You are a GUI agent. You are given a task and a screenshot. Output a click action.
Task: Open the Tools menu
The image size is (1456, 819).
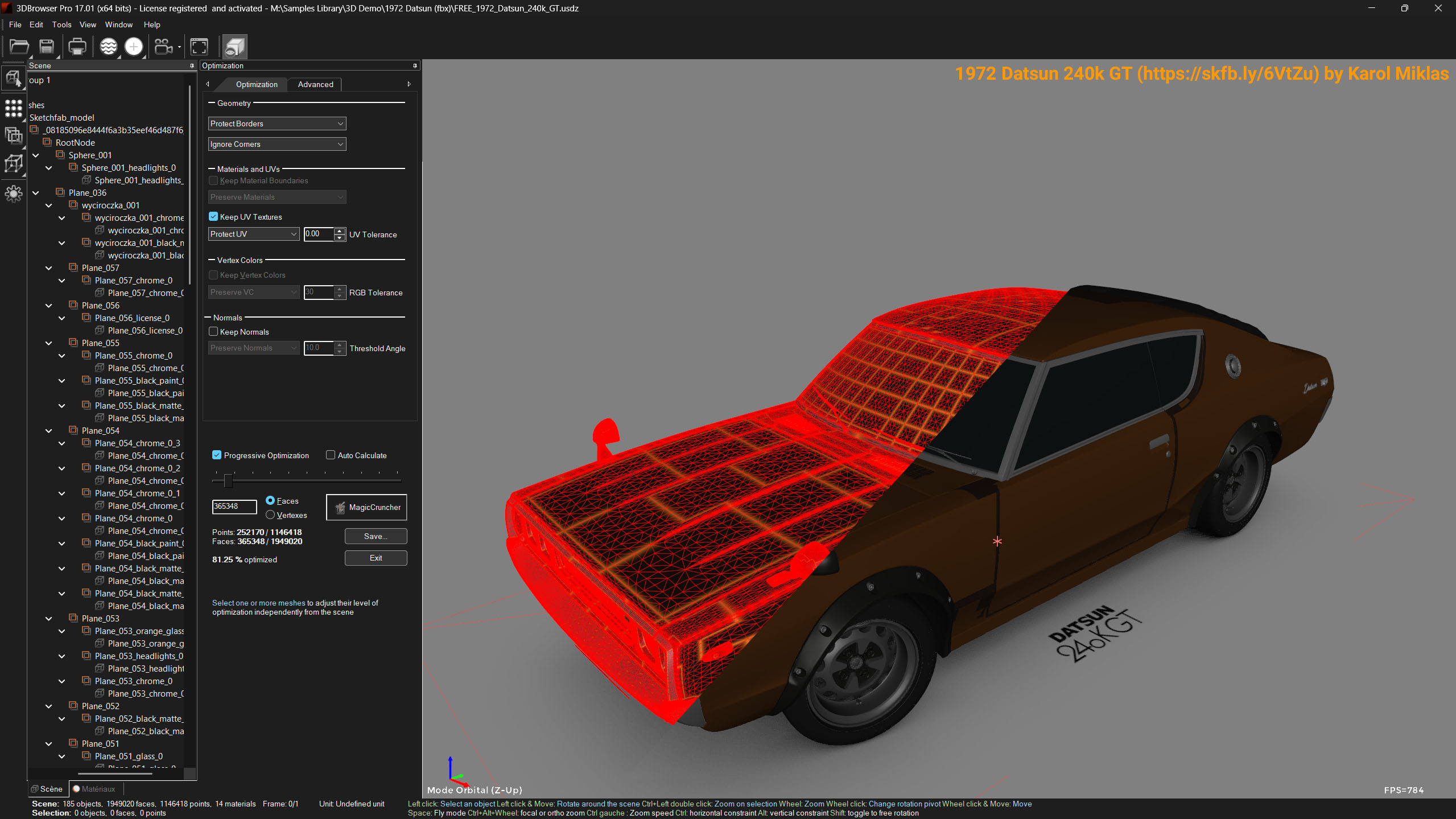click(x=61, y=24)
